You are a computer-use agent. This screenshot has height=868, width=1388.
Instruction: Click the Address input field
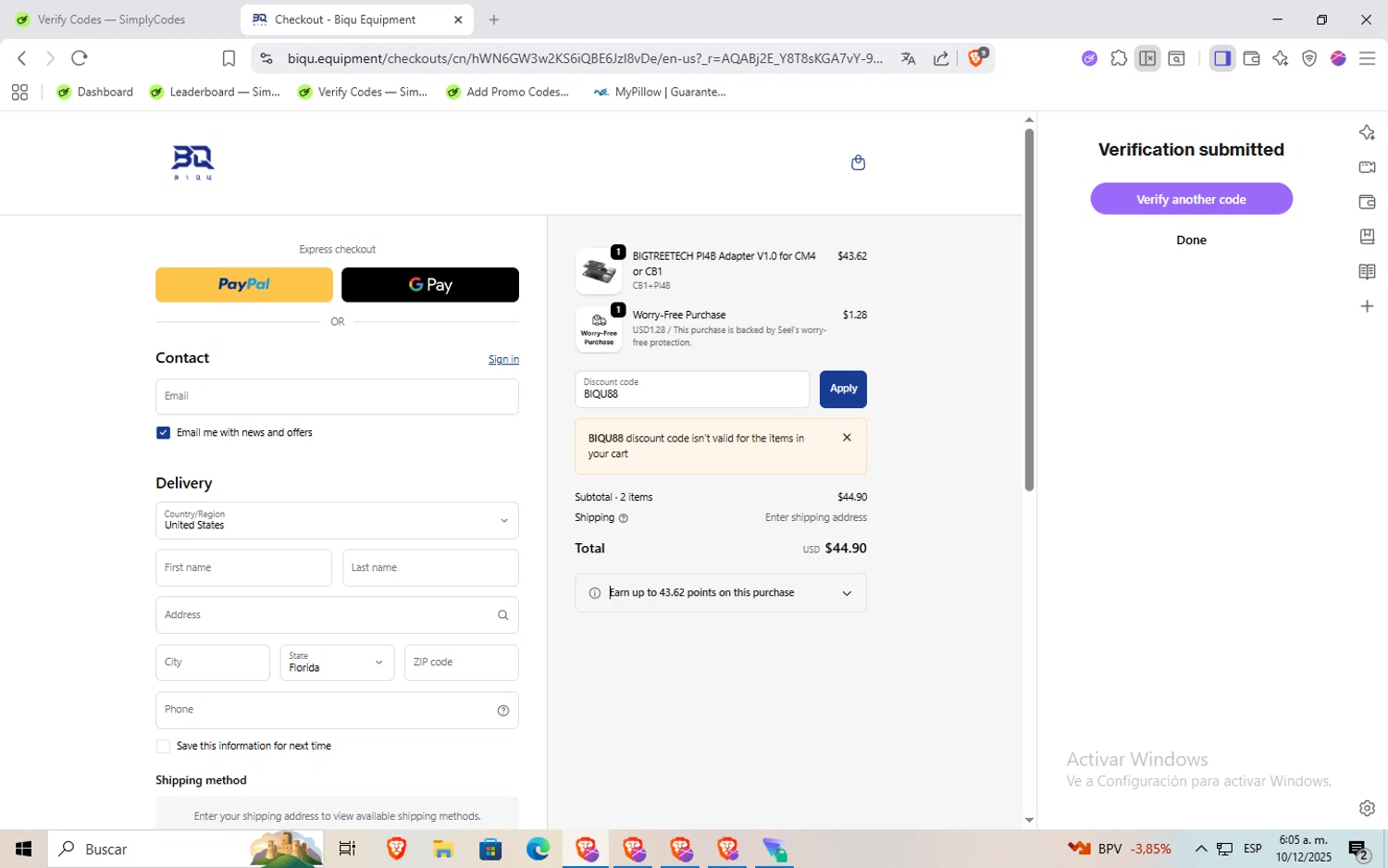[x=337, y=615]
